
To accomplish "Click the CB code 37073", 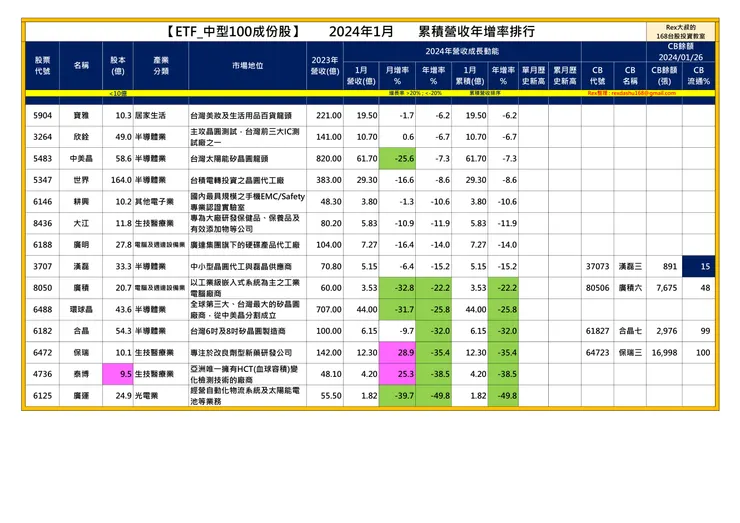I will 597,266.
